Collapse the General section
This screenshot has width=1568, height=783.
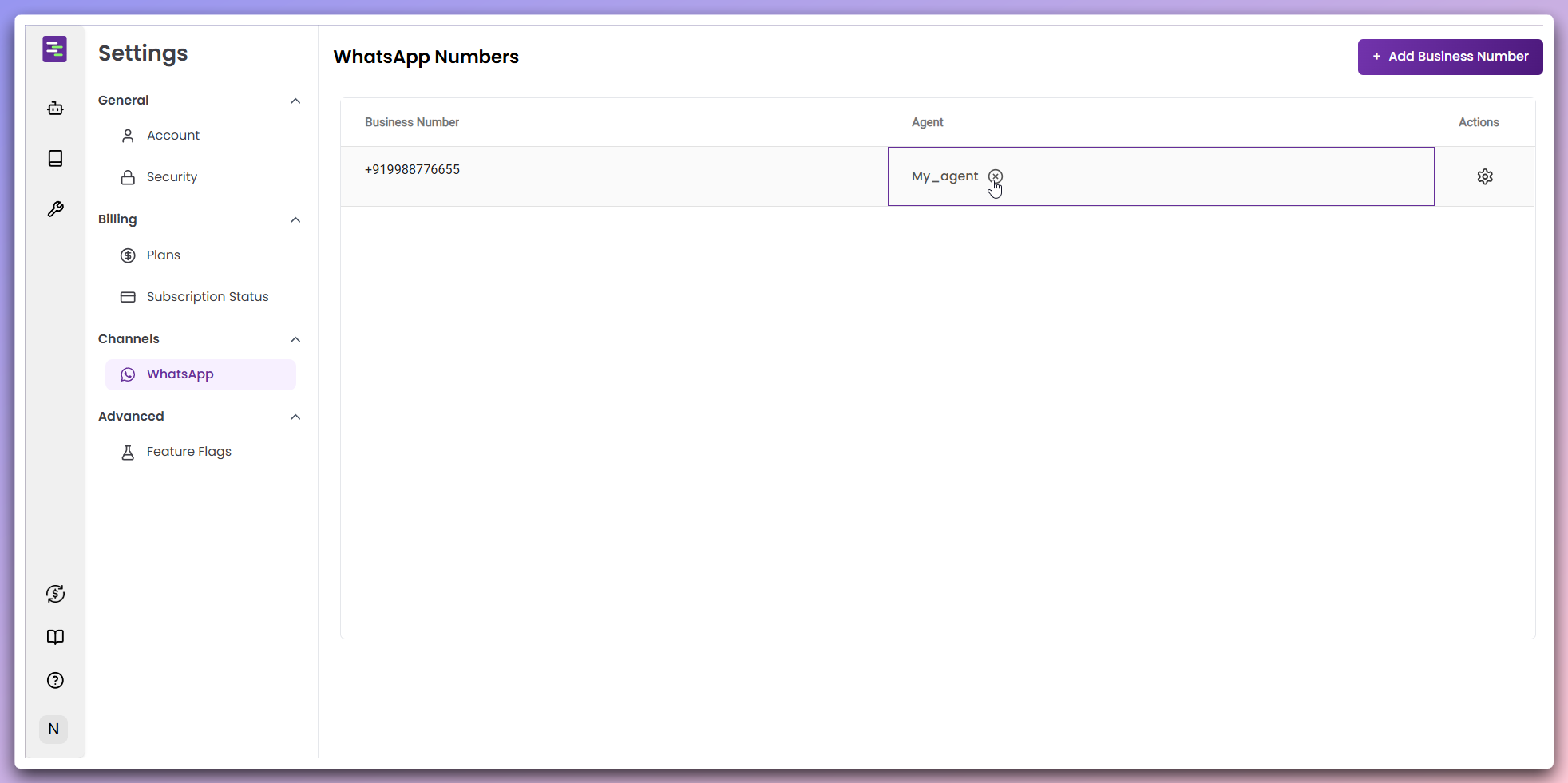point(295,101)
